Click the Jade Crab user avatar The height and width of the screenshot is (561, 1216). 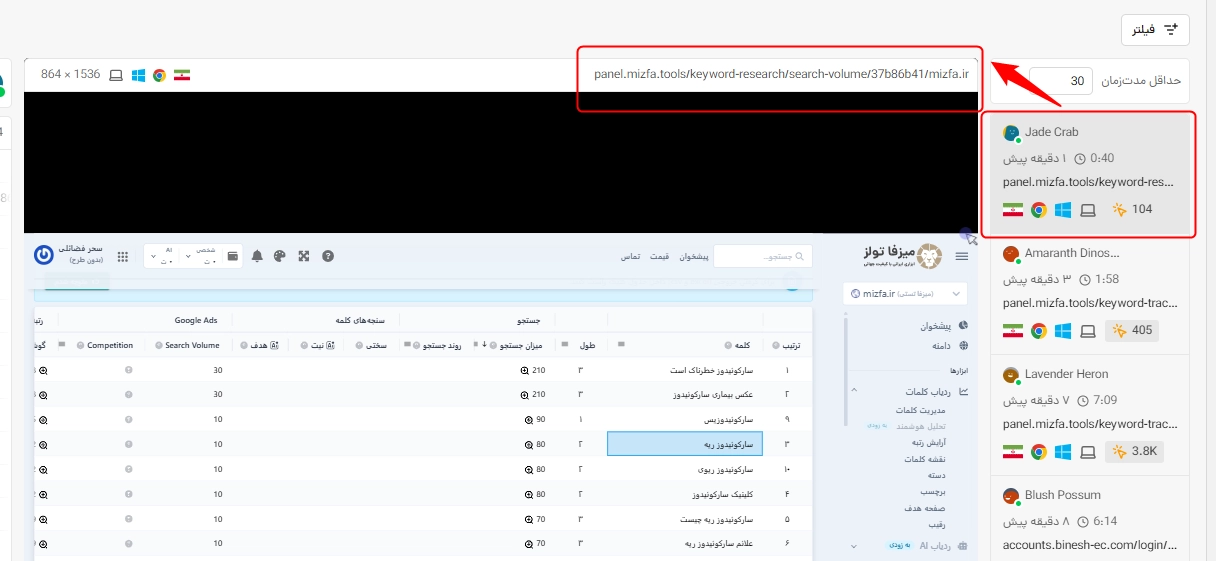click(x=1011, y=133)
